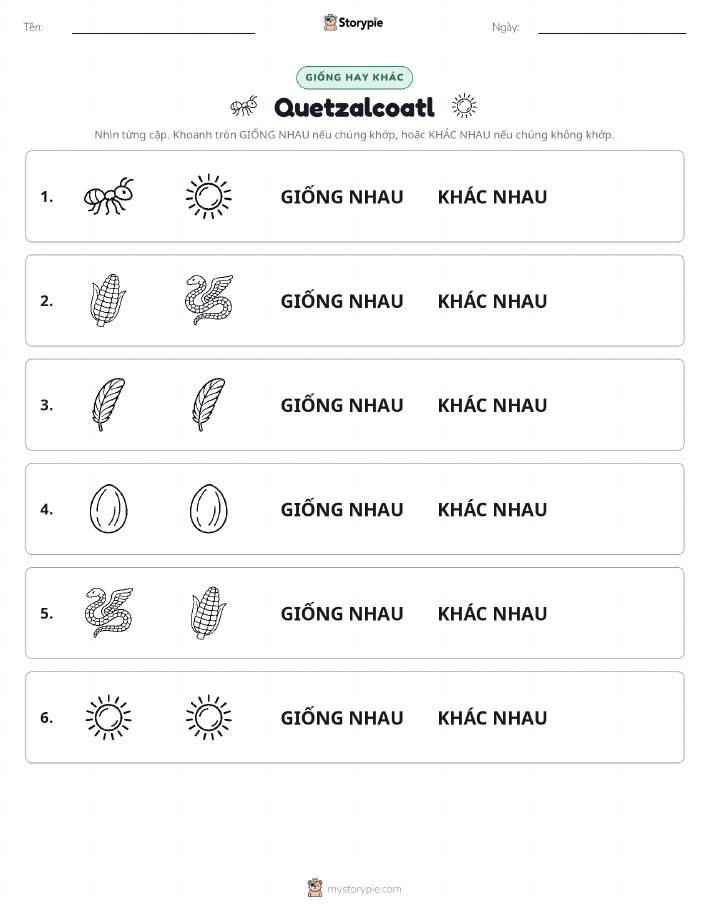Click the Tên name line field

pos(163,27)
